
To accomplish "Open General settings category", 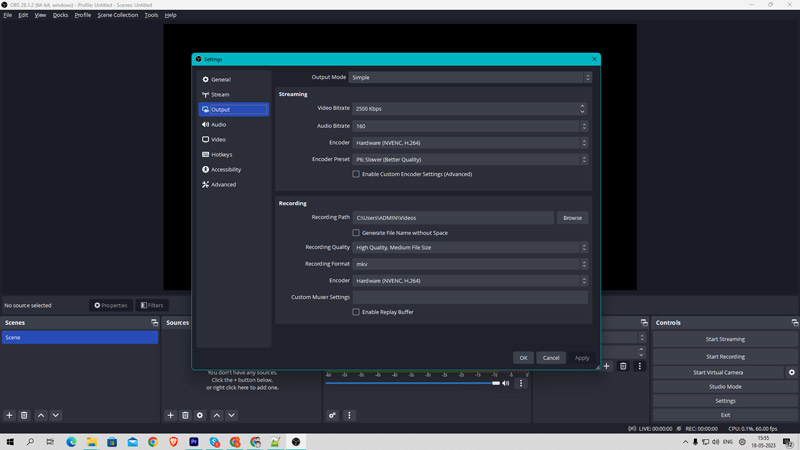I will (233, 80).
